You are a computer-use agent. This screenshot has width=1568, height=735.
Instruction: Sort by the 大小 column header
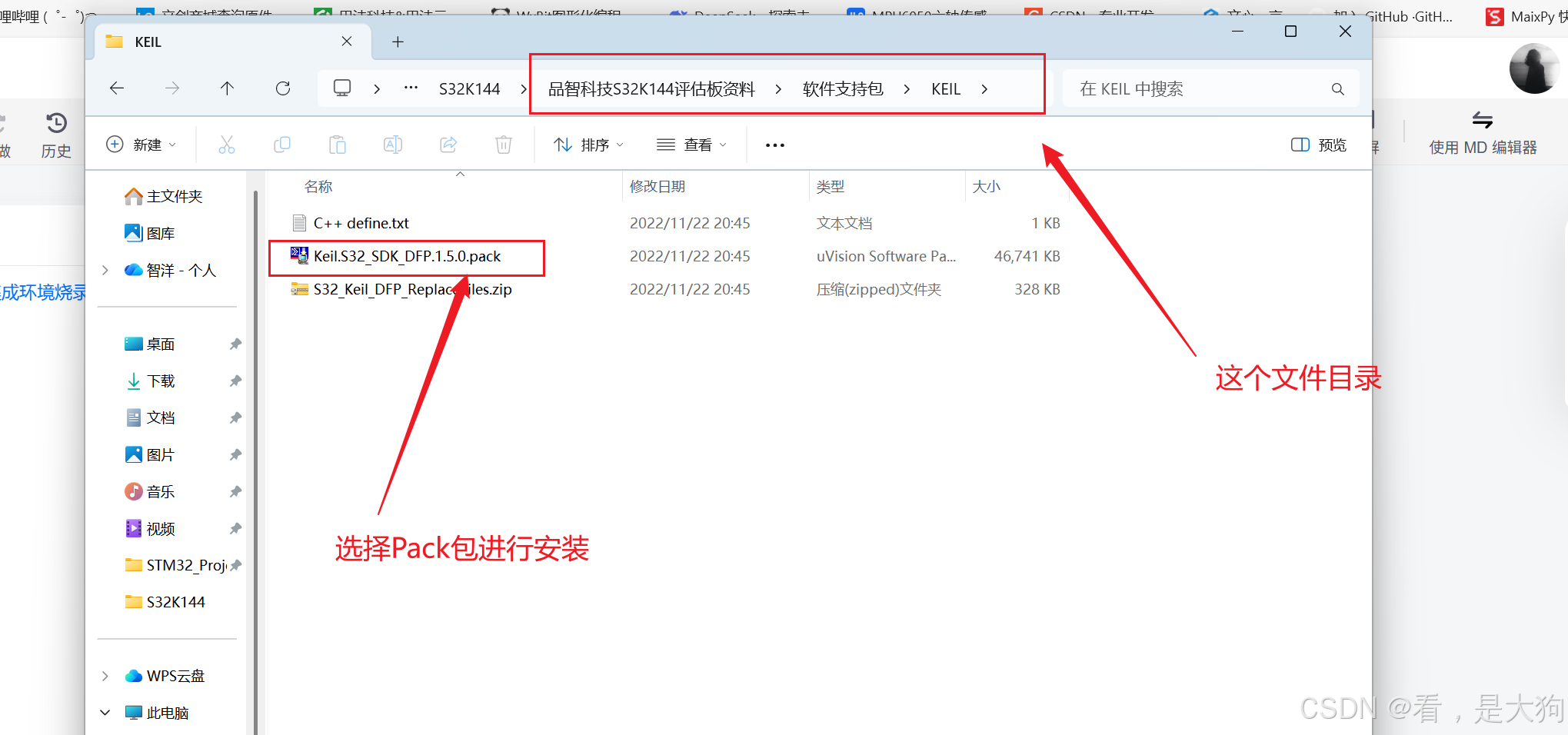(987, 187)
